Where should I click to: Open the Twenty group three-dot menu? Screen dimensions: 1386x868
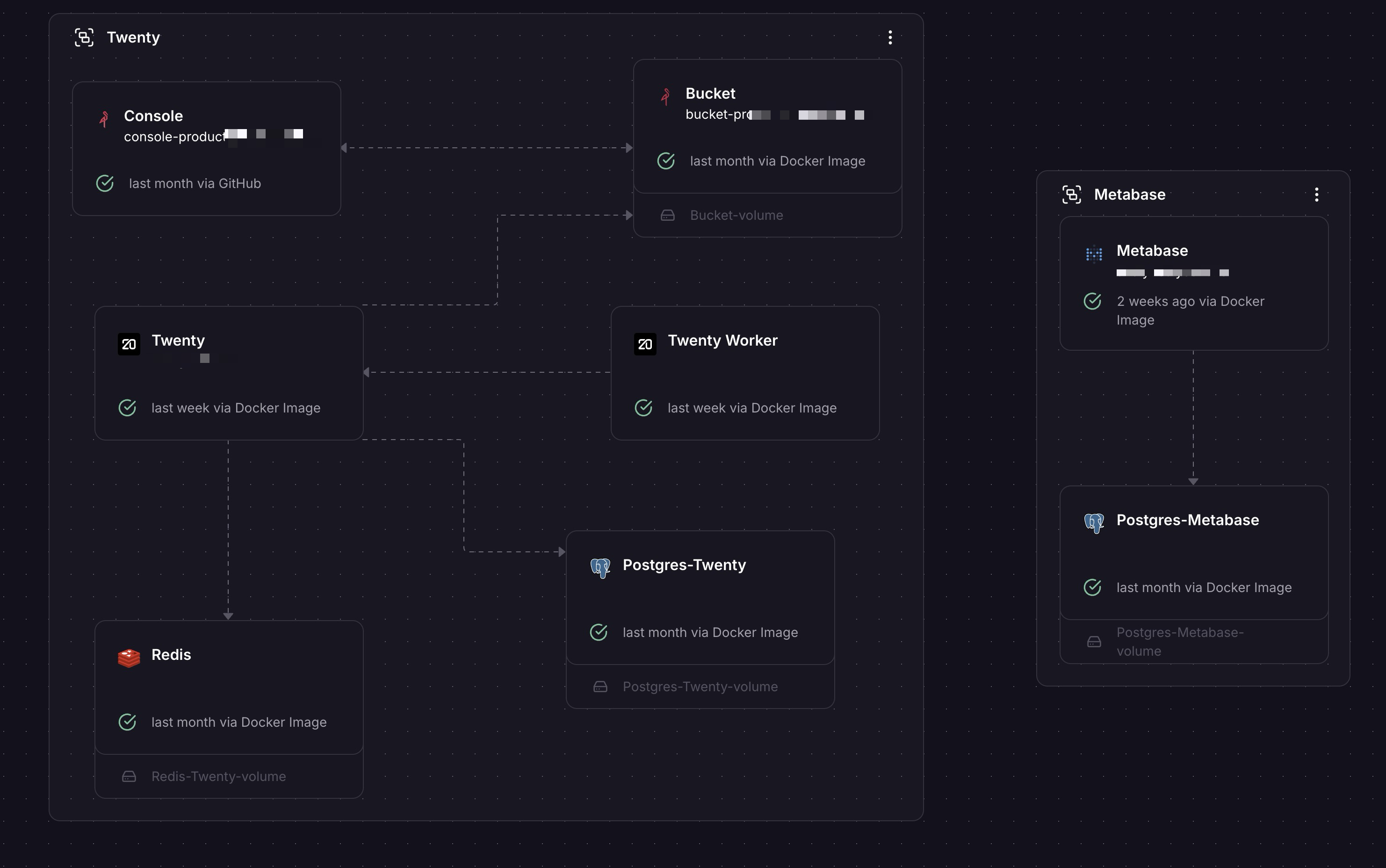pos(890,37)
